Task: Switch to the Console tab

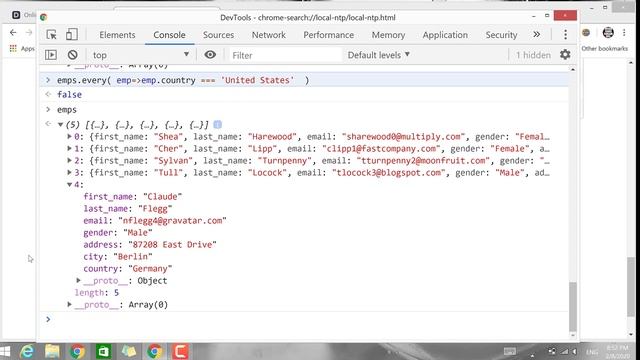Action: (x=169, y=35)
